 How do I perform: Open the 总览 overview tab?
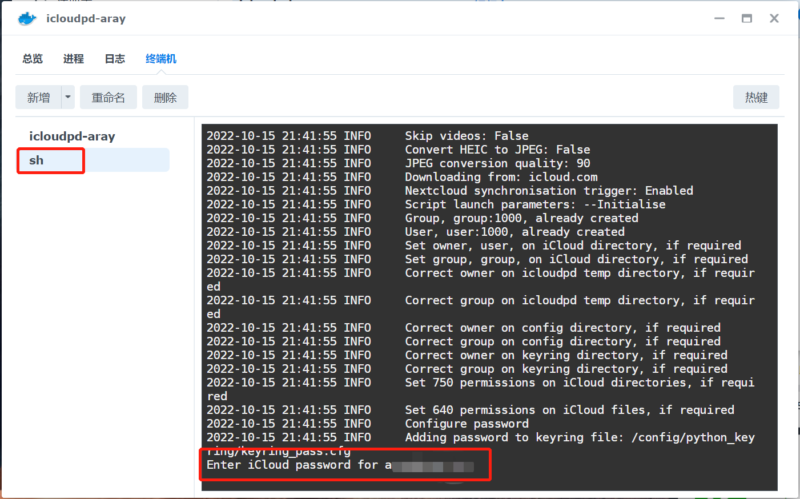[33, 59]
